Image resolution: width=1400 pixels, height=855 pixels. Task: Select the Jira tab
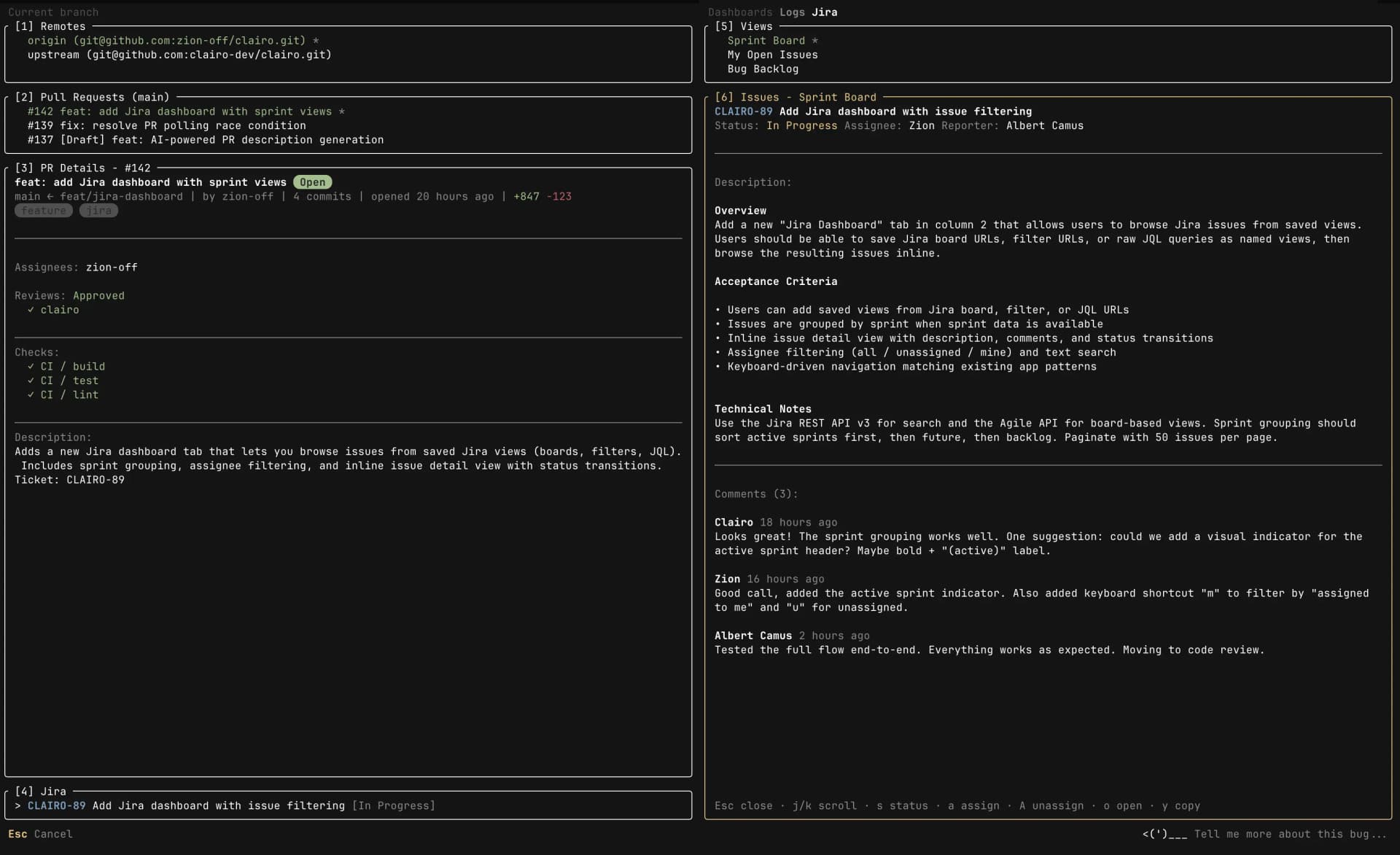click(825, 12)
